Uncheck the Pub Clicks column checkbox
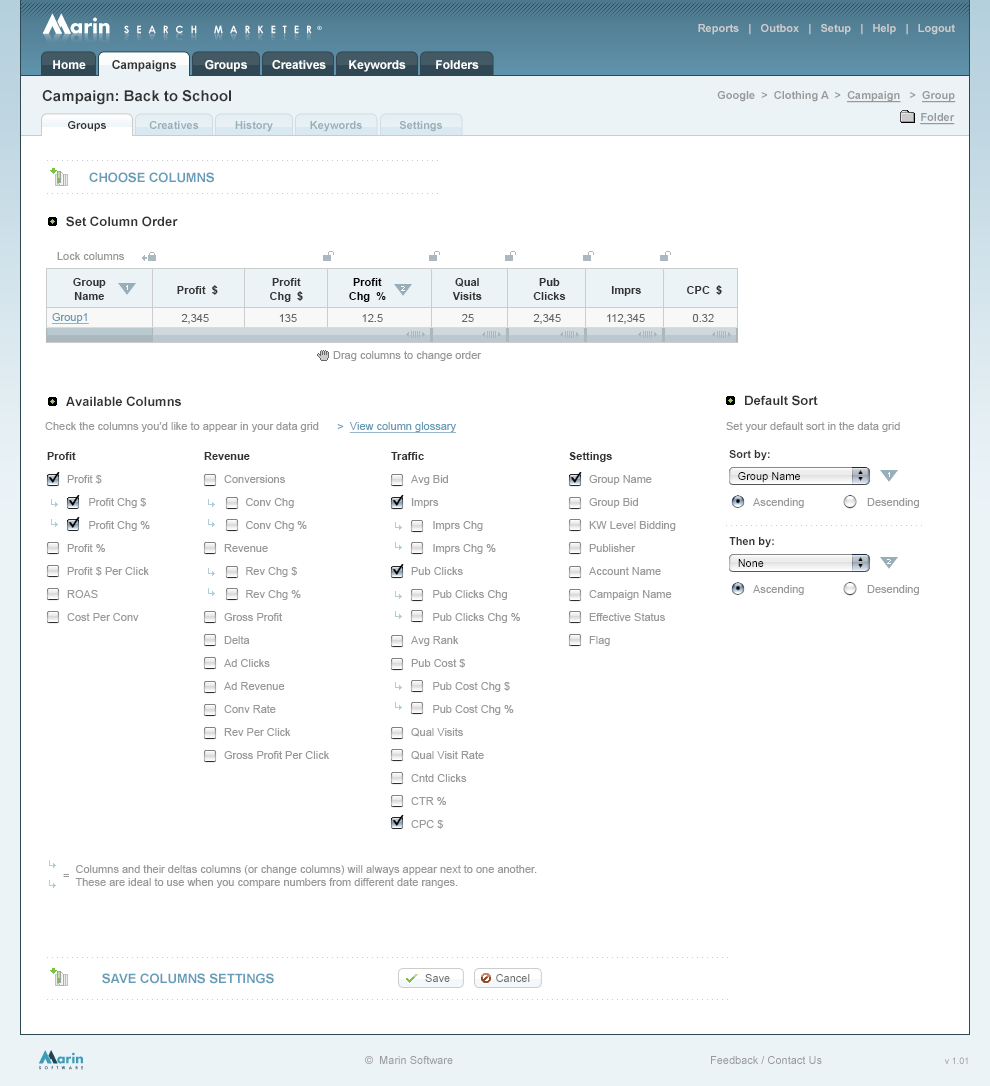This screenshot has height=1086, width=990. [x=397, y=571]
